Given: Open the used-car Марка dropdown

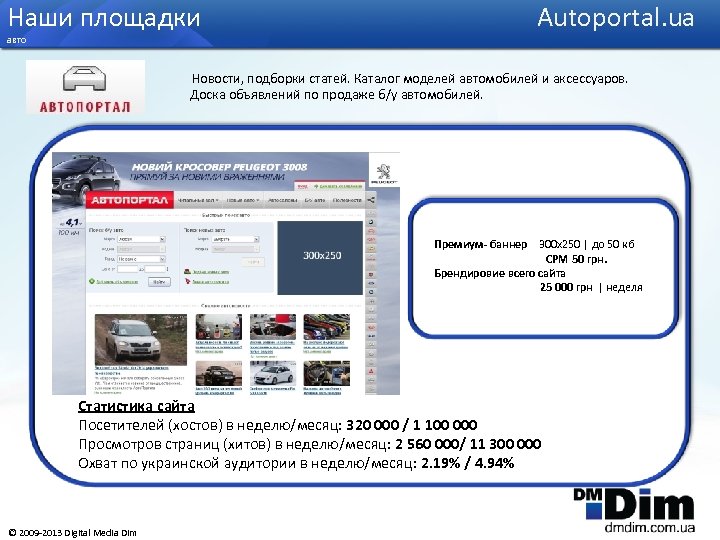Looking at the screenshot, I should click(x=141, y=239).
